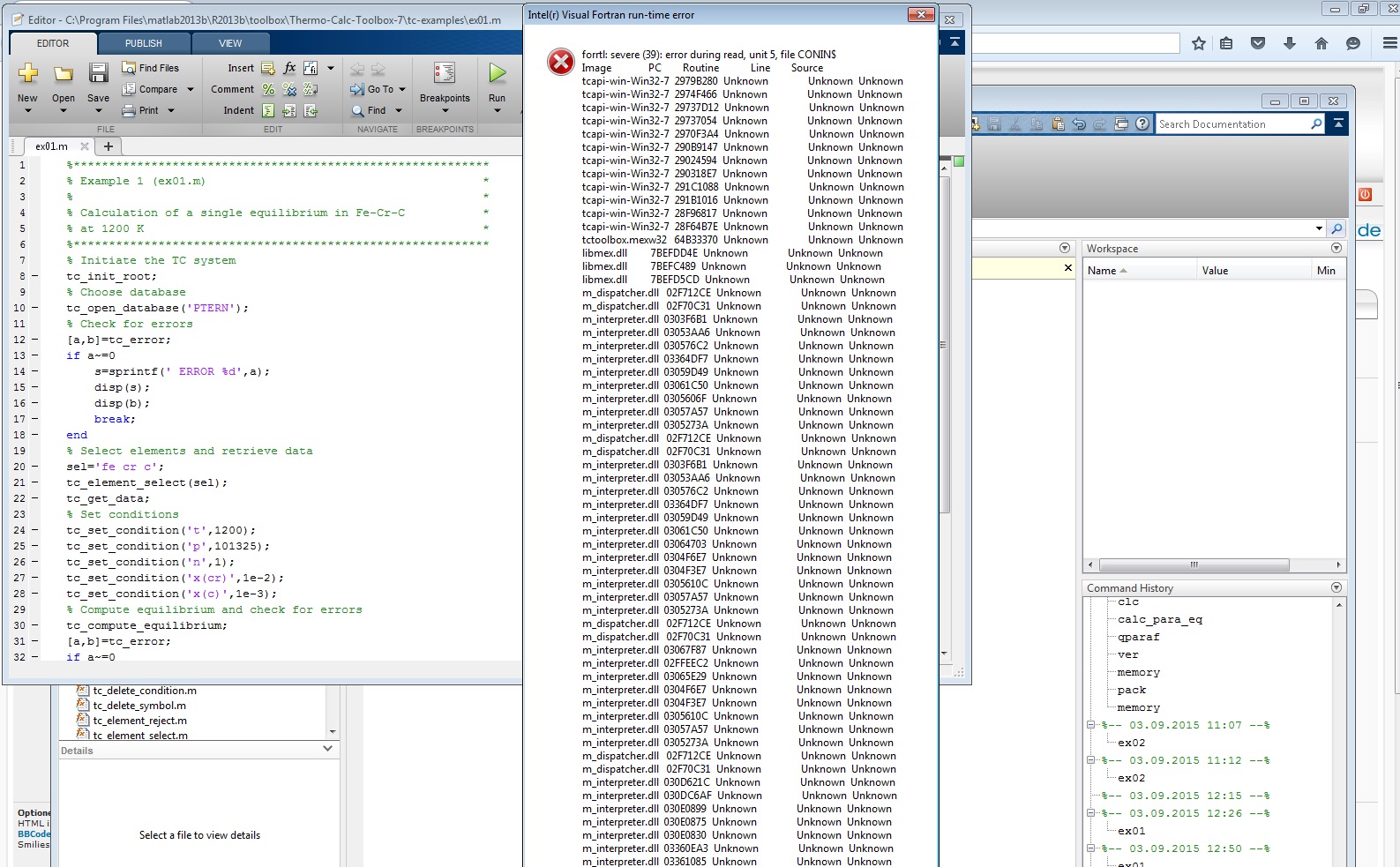Click the Save floppy disk icon
1400x867 pixels.
pyautogui.click(x=98, y=73)
